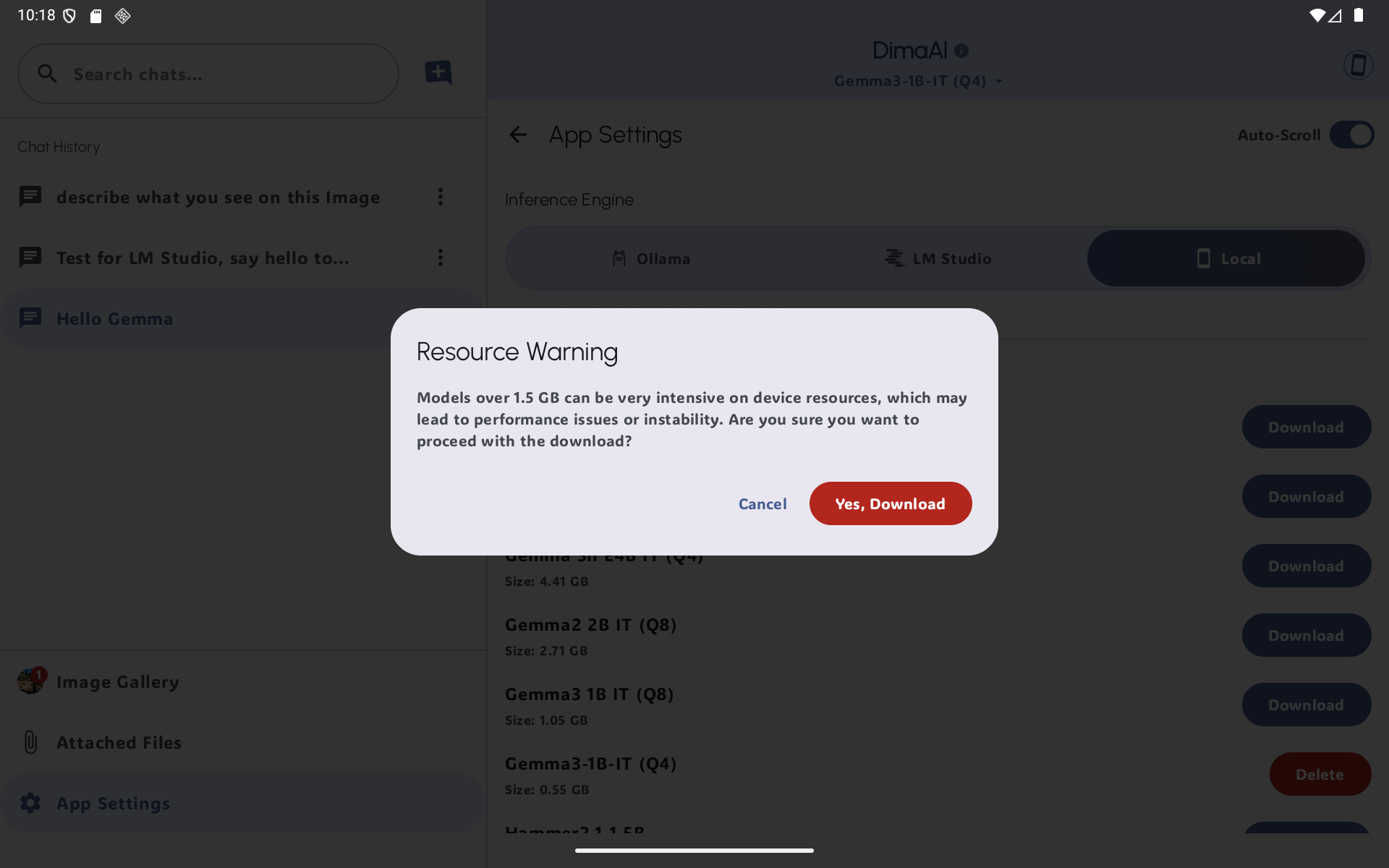Open the Image Gallery thumbnail icon
This screenshot has height=868, width=1389.
click(x=31, y=681)
